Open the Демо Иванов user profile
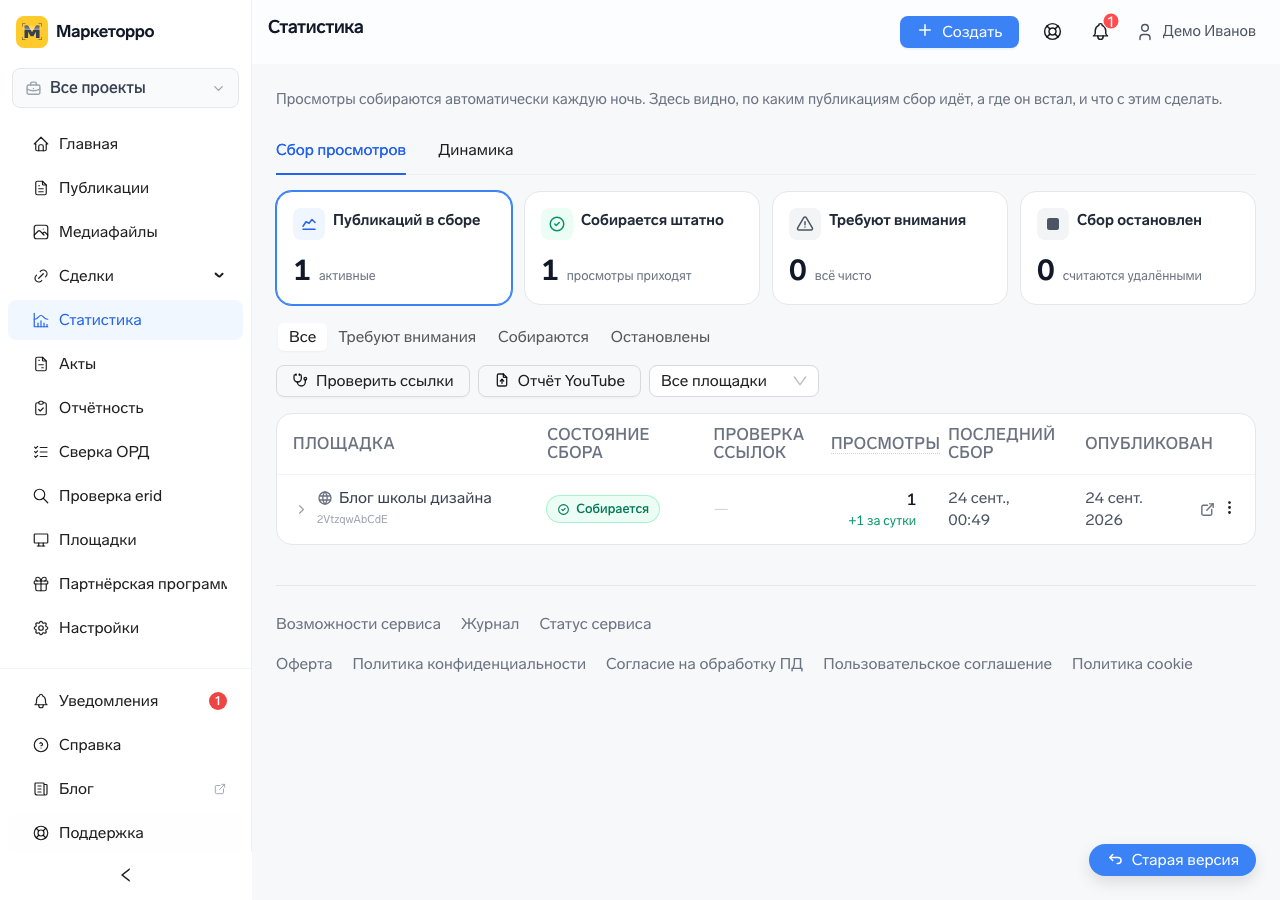This screenshot has width=1280, height=900. coord(1196,32)
